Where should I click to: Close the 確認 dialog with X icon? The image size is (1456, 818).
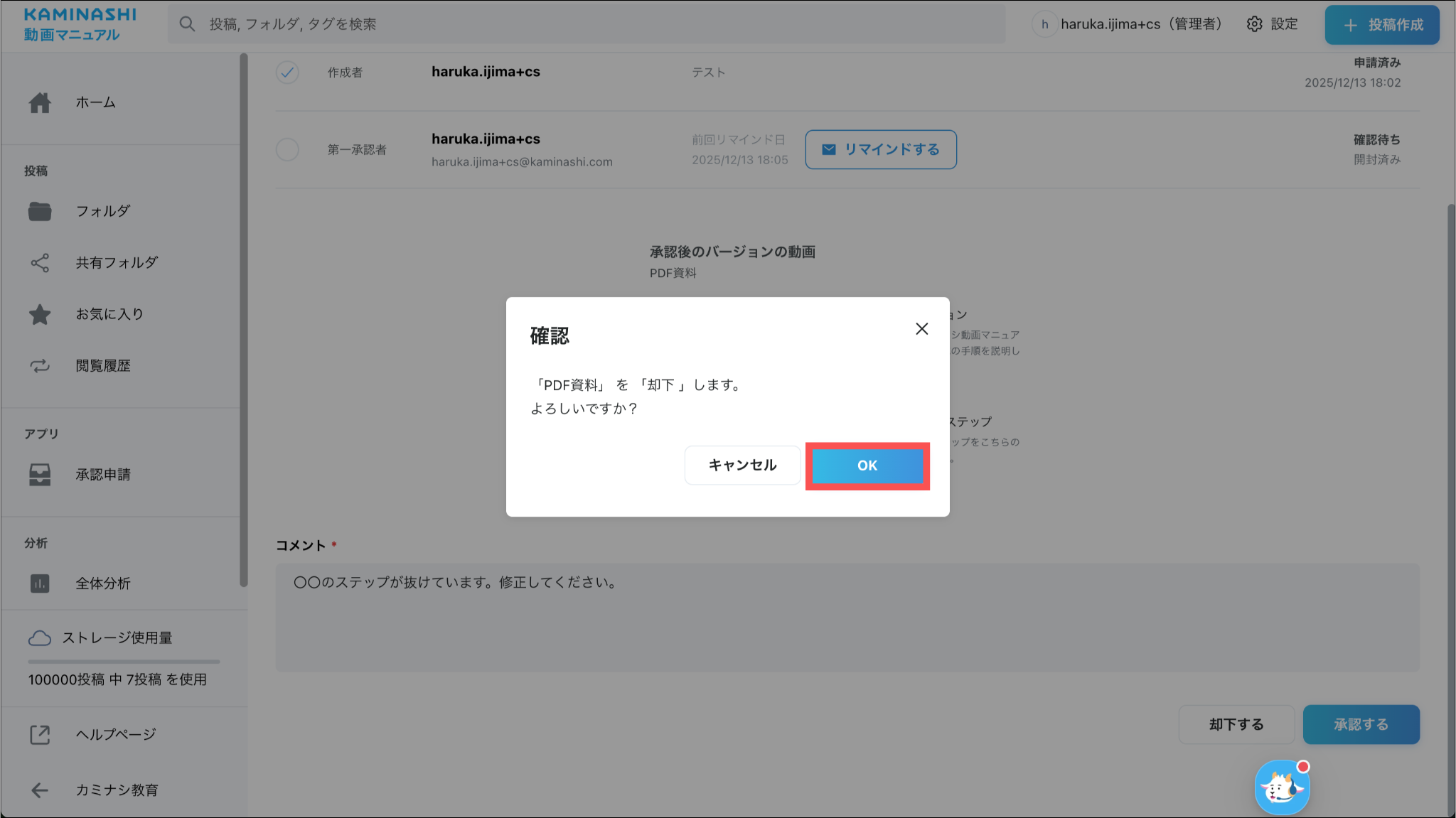(921, 328)
